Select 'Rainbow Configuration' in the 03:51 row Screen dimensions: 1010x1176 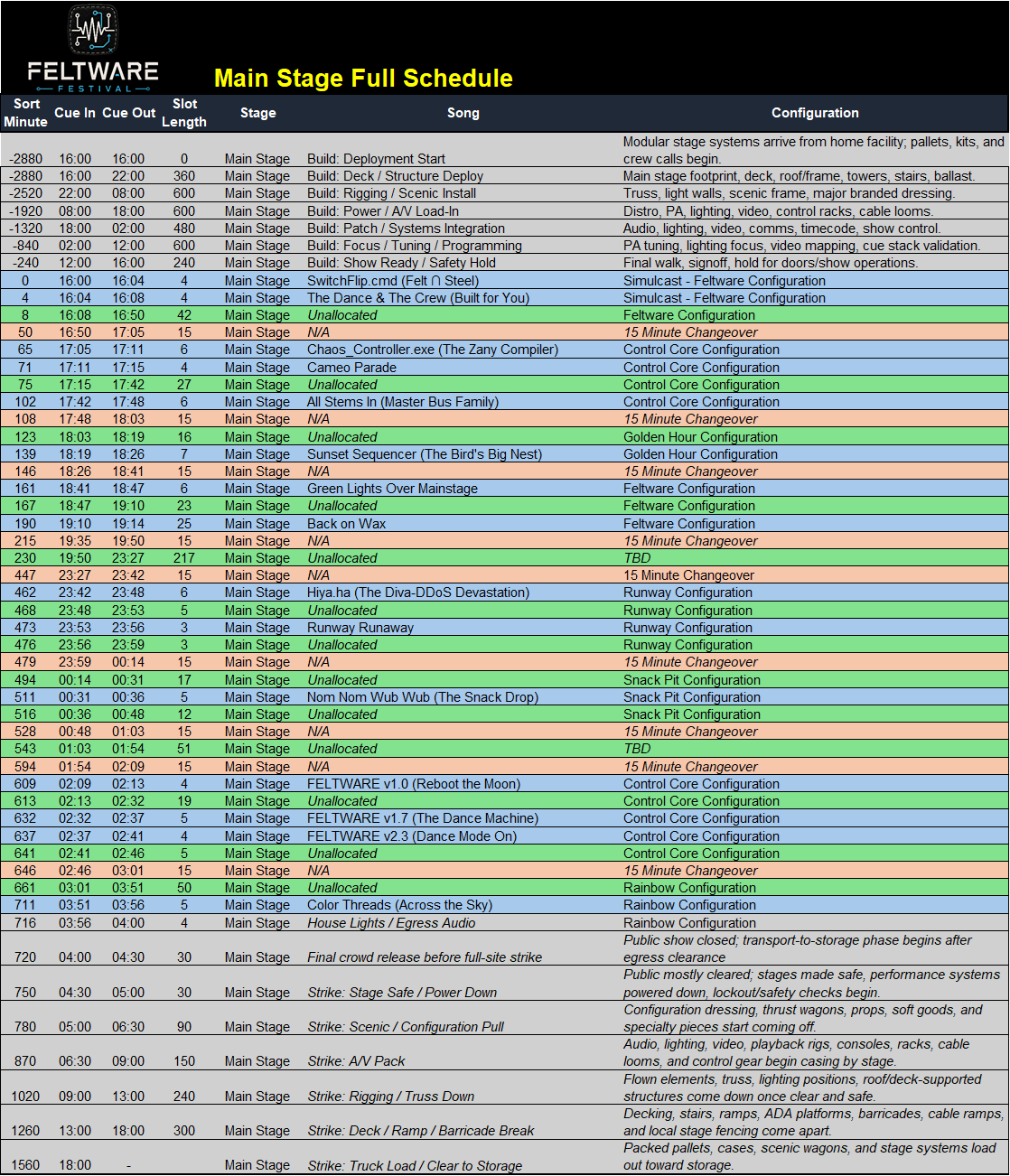[x=689, y=905]
